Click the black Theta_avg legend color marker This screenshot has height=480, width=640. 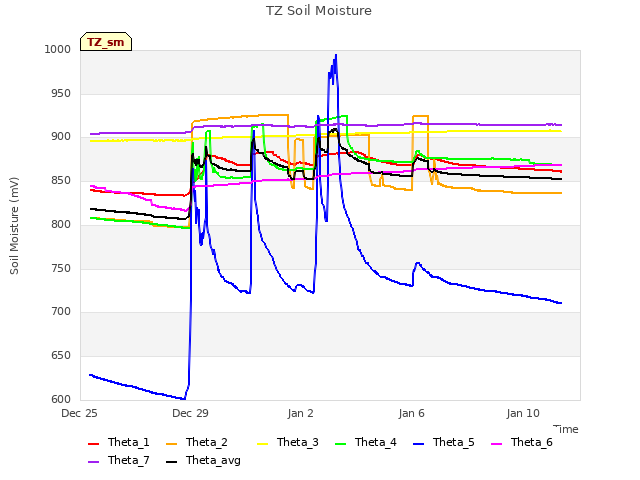pyautogui.click(x=171, y=462)
